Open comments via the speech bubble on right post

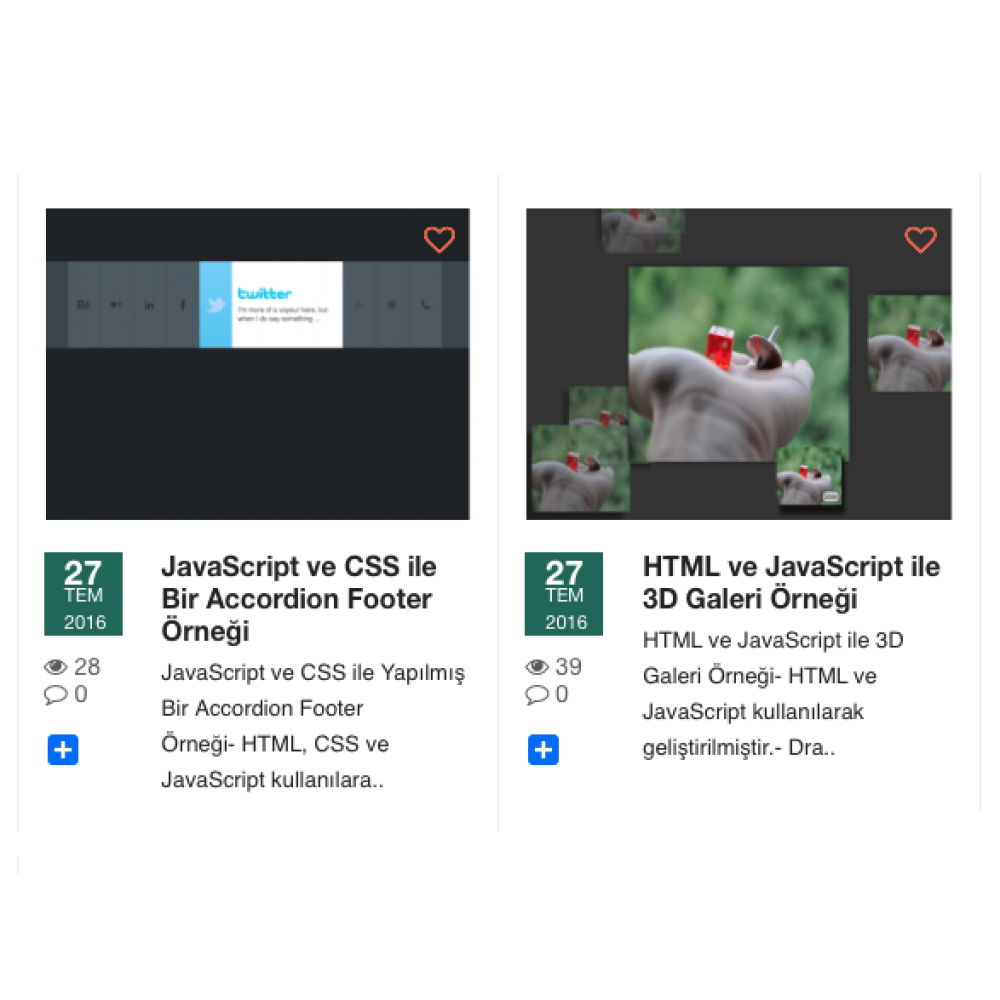pyautogui.click(x=537, y=695)
